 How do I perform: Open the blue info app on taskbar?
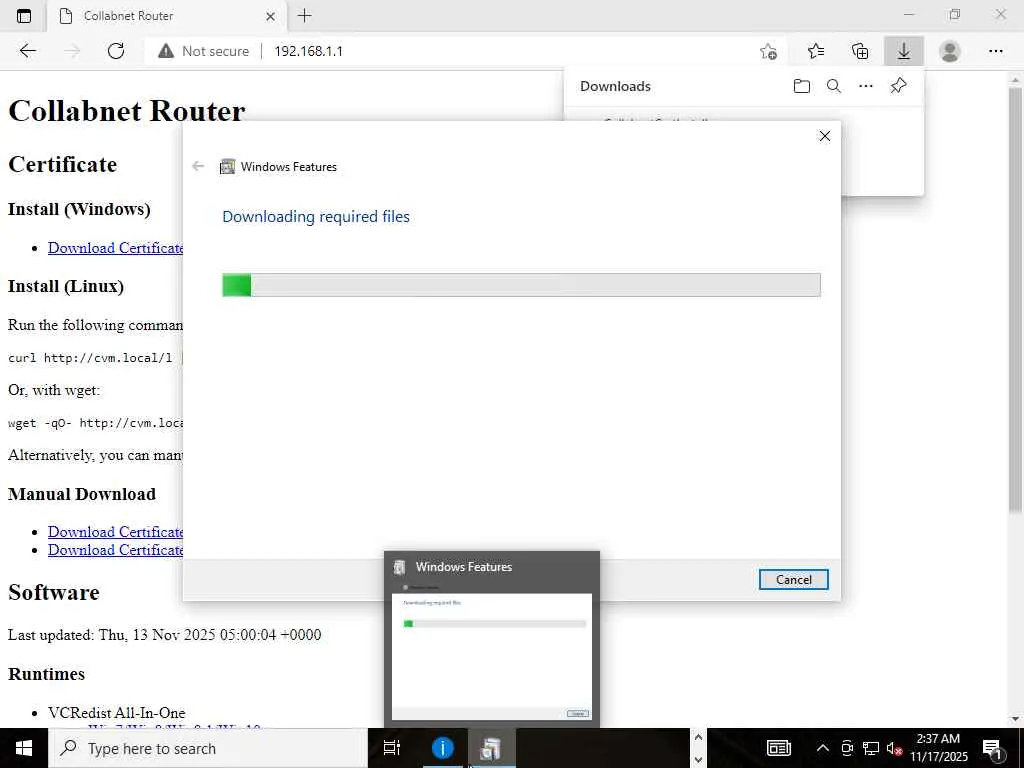[x=442, y=748]
